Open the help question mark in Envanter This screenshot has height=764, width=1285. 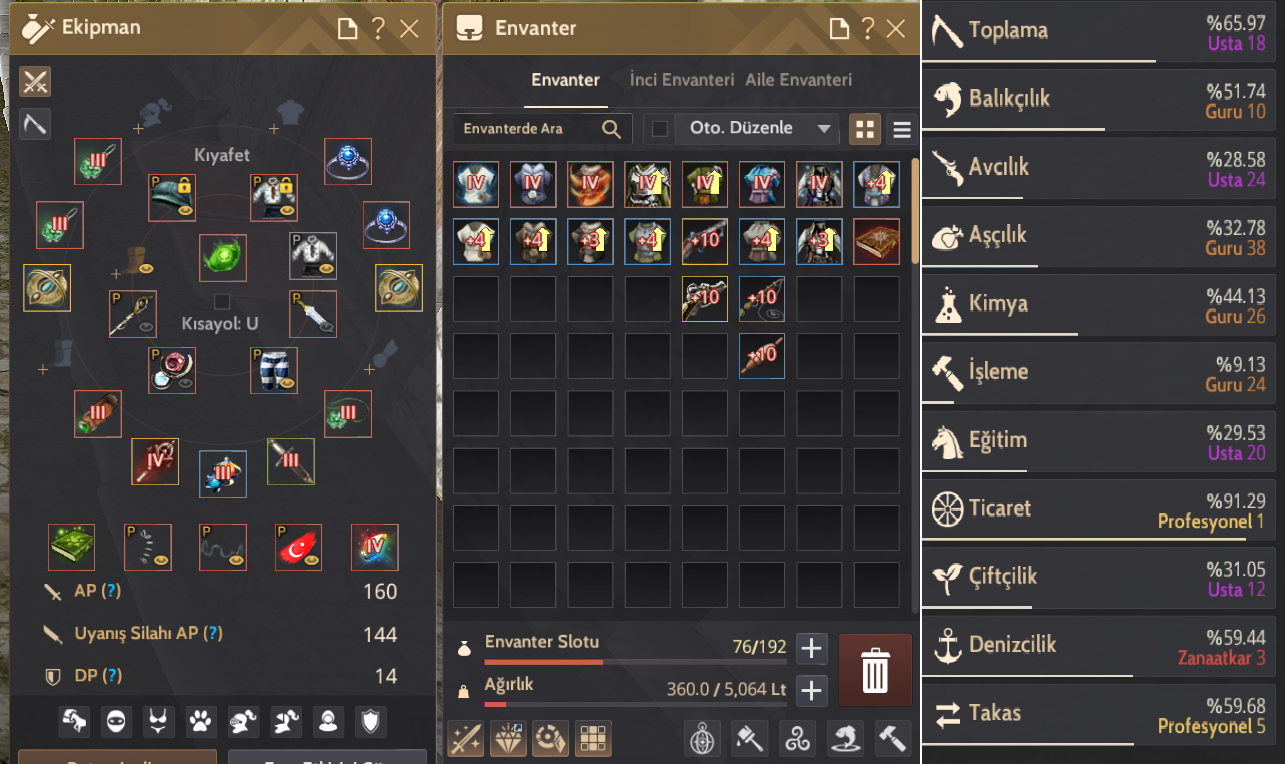click(x=868, y=28)
